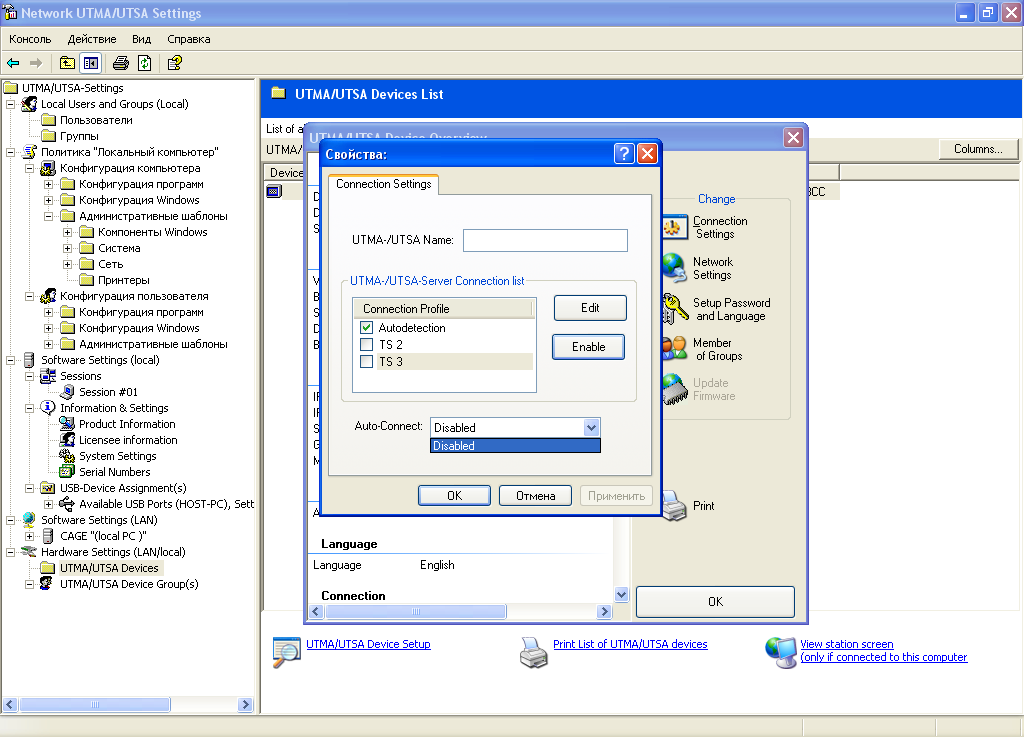Click the UTMA-/UTSA Name input field
Screen dimensions: 1024x737
tap(545, 240)
